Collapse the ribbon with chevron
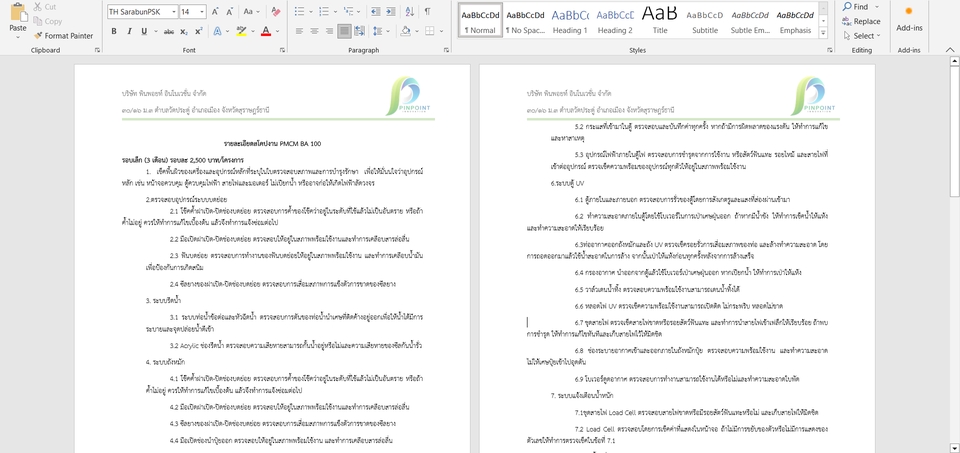 (950, 50)
